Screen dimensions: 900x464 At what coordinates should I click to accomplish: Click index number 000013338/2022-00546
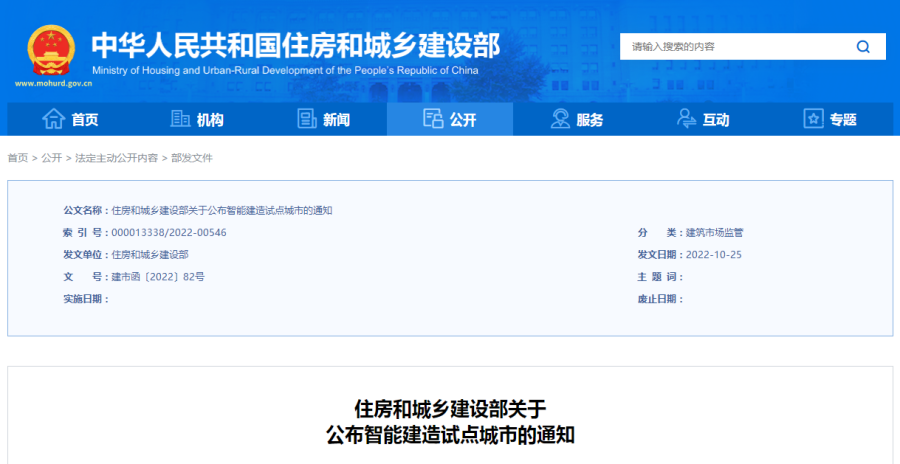[169, 233]
